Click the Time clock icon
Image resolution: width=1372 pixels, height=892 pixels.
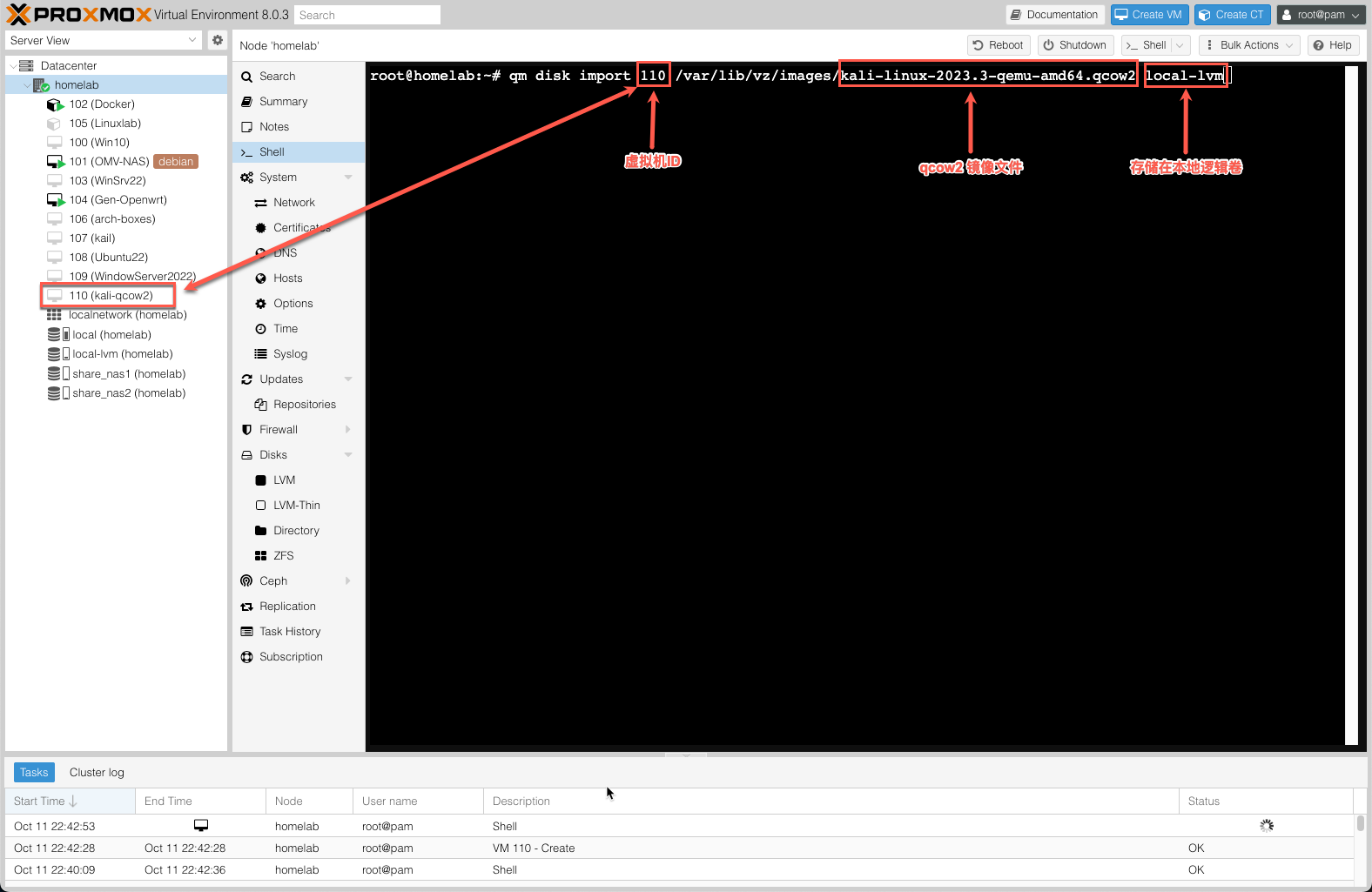pyautogui.click(x=260, y=329)
